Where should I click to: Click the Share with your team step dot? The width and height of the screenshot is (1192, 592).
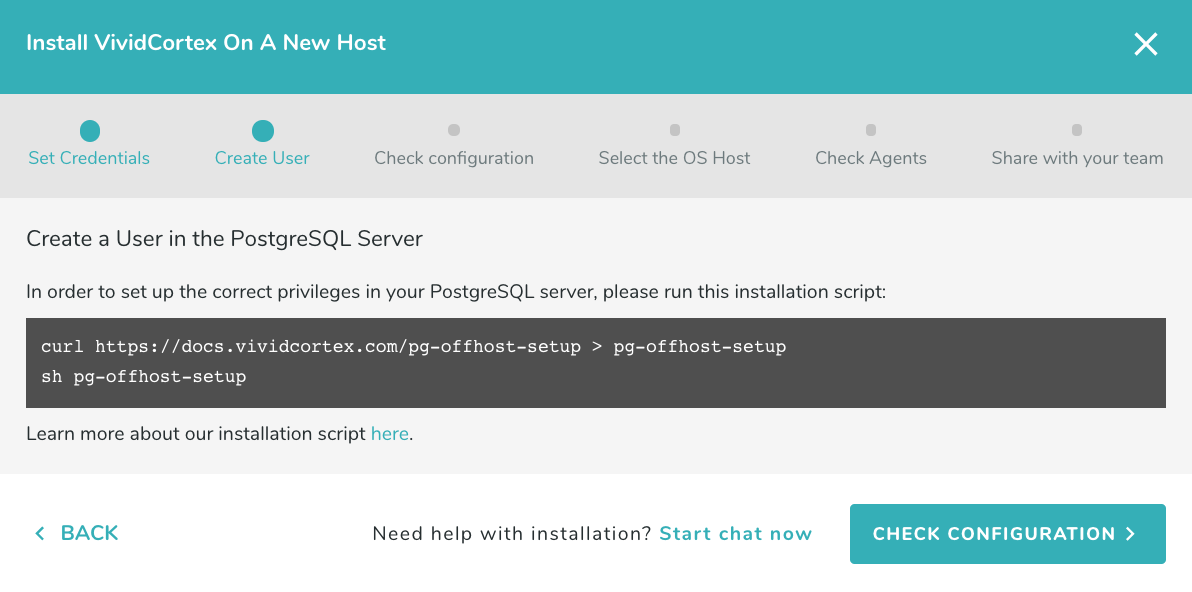(1077, 130)
